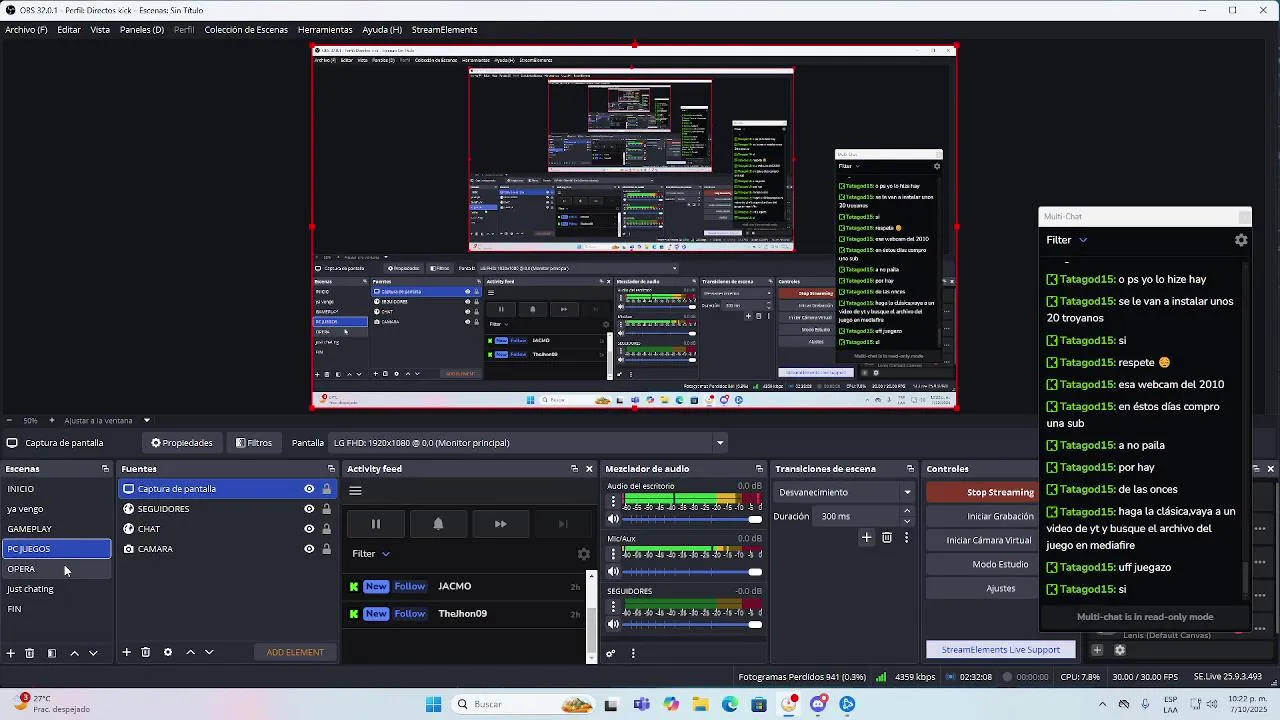The height and width of the screenshot is (720, 1280).
Task: Open StreamElements menu
Action: click(444, 30)
